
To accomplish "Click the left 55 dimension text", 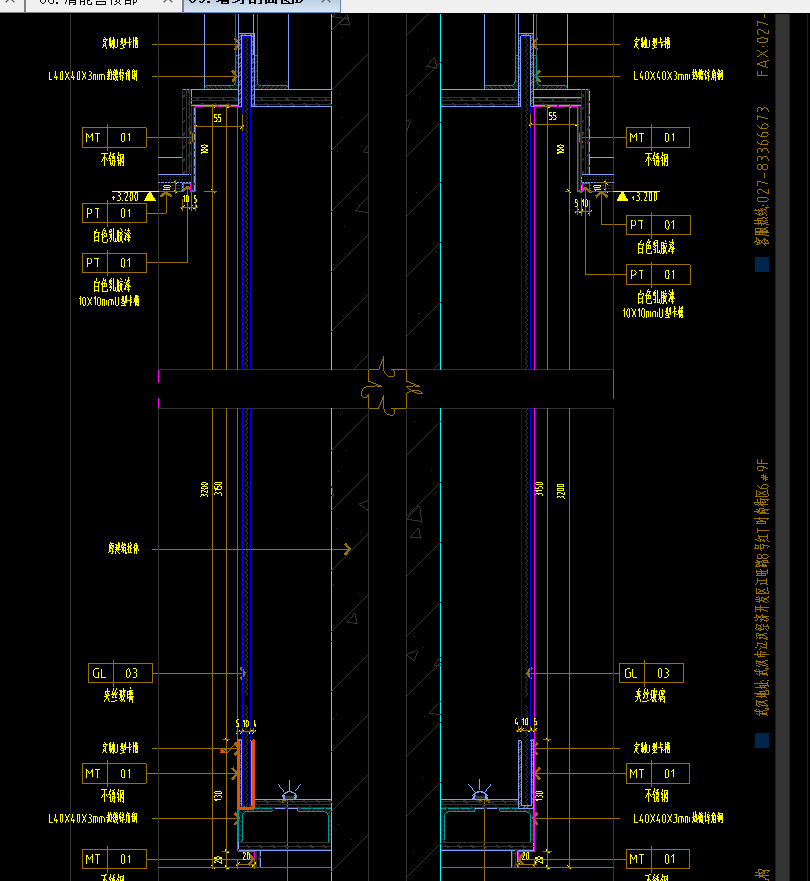I will (x=217, y=119).
